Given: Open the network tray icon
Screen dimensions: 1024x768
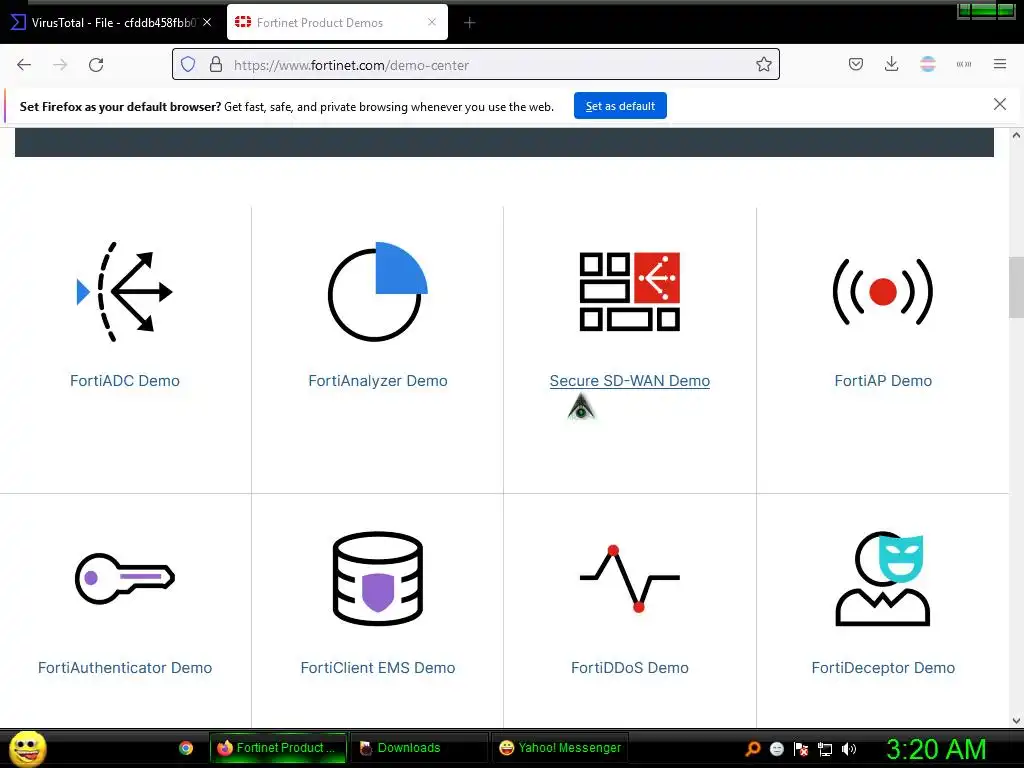Looking at the screenshot, I should click(825, 748).
